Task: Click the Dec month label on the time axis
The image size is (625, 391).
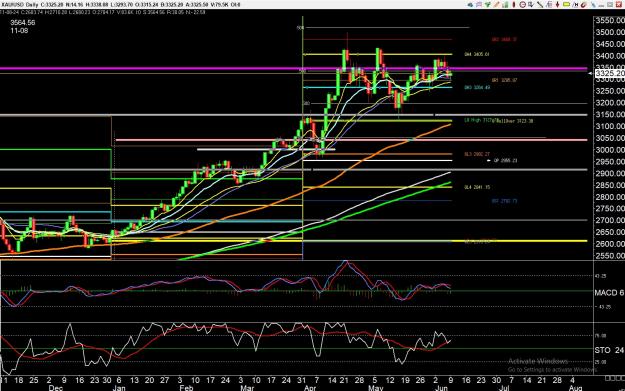Action: 55,388
